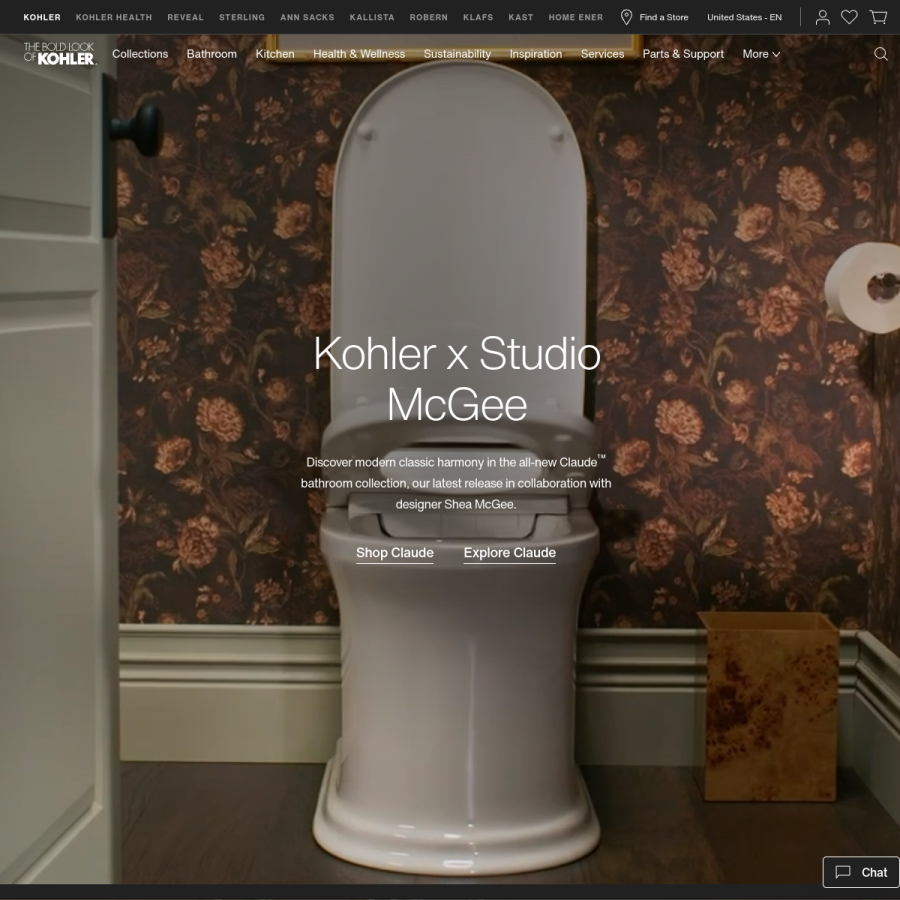Open the Inspiration menu
This screenshot has height=900, width=900.
tap(536, 54)
